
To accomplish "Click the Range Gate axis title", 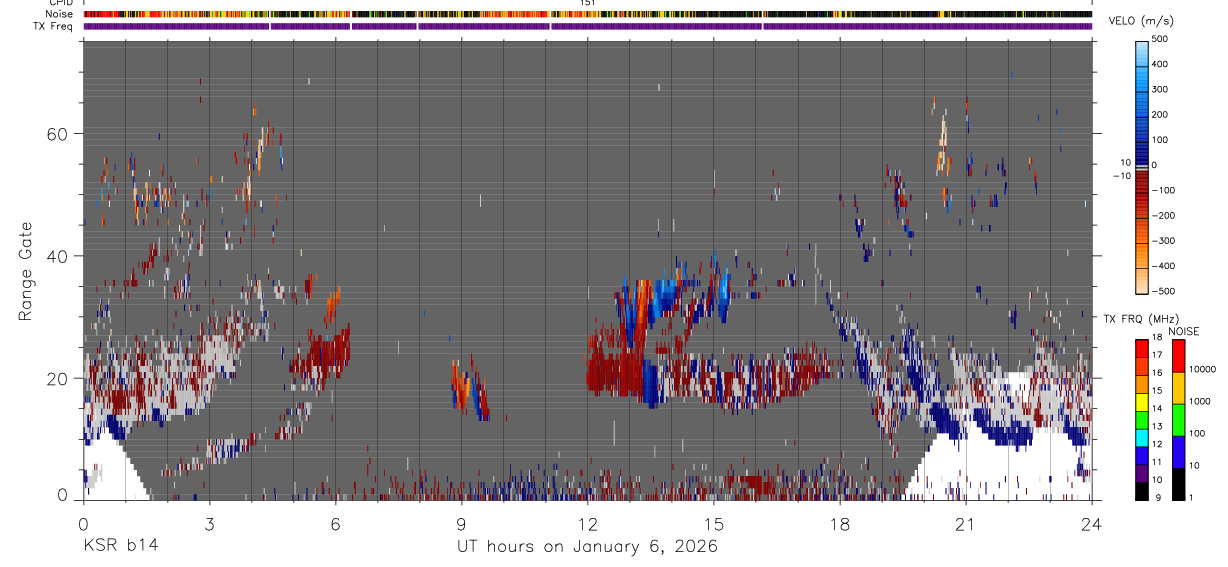I will (25, 271).
